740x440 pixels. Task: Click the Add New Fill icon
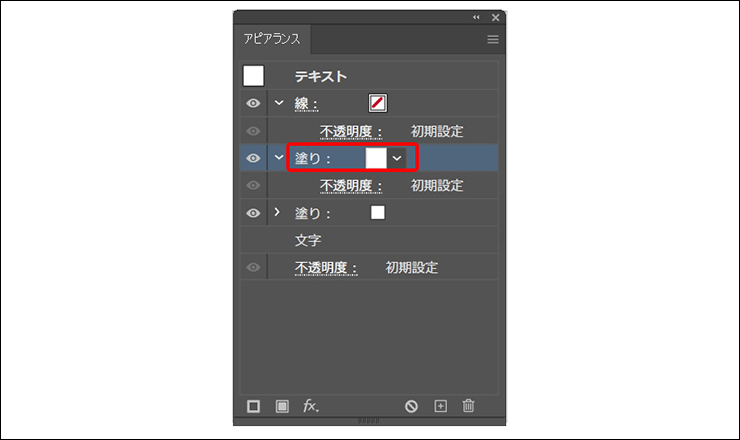pos(282,406)
